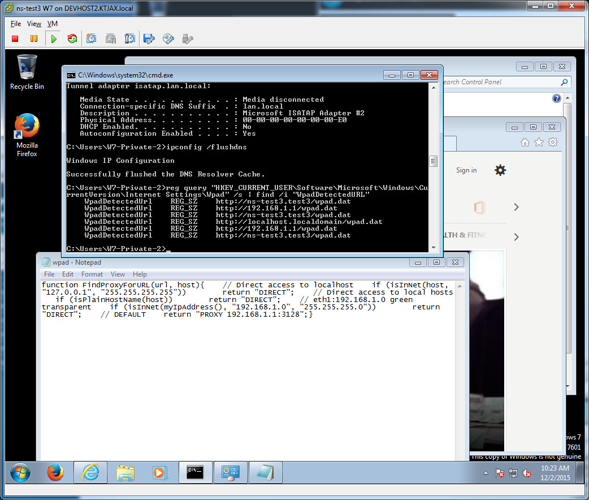The image size is (589, 500).
Task: Launch Firefox from the taskbar
Action: coord(55,473)
